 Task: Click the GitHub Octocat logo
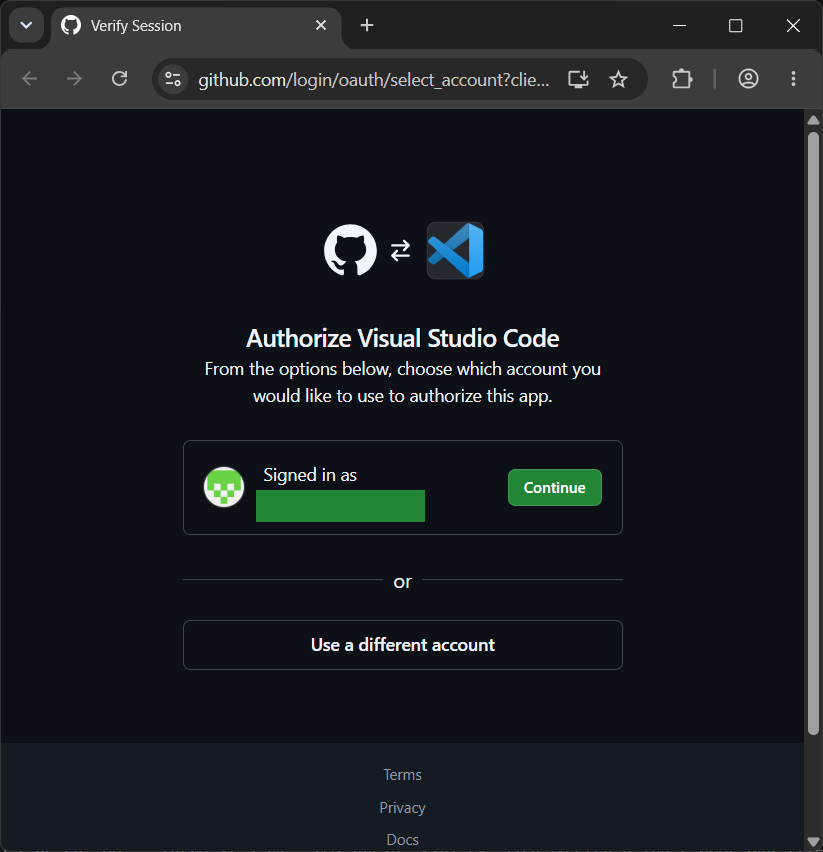pyautogui.click(x=350, y=250)
